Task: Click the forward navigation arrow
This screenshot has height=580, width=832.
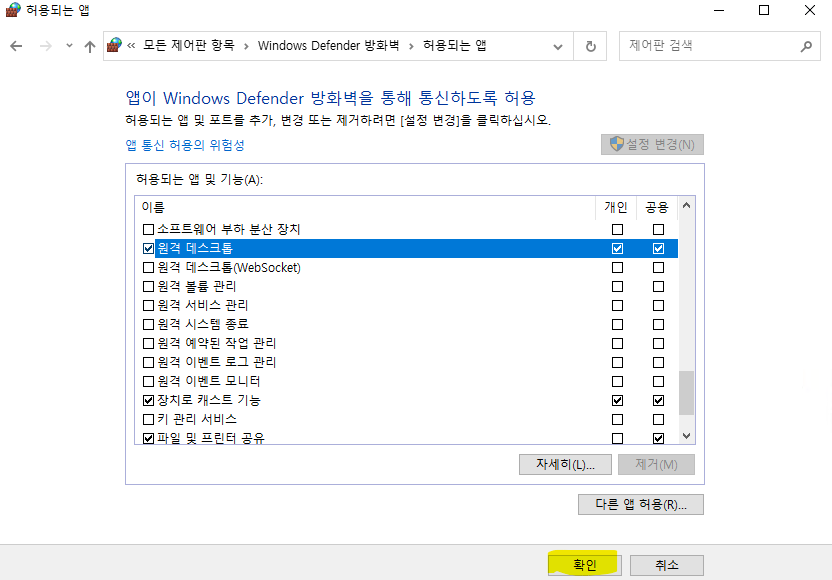Action: click(x=46, y=46)
